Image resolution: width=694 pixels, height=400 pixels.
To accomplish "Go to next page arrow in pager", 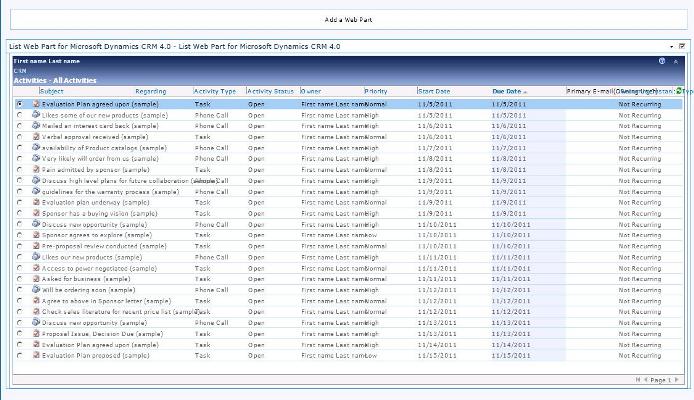I will 677,380.
